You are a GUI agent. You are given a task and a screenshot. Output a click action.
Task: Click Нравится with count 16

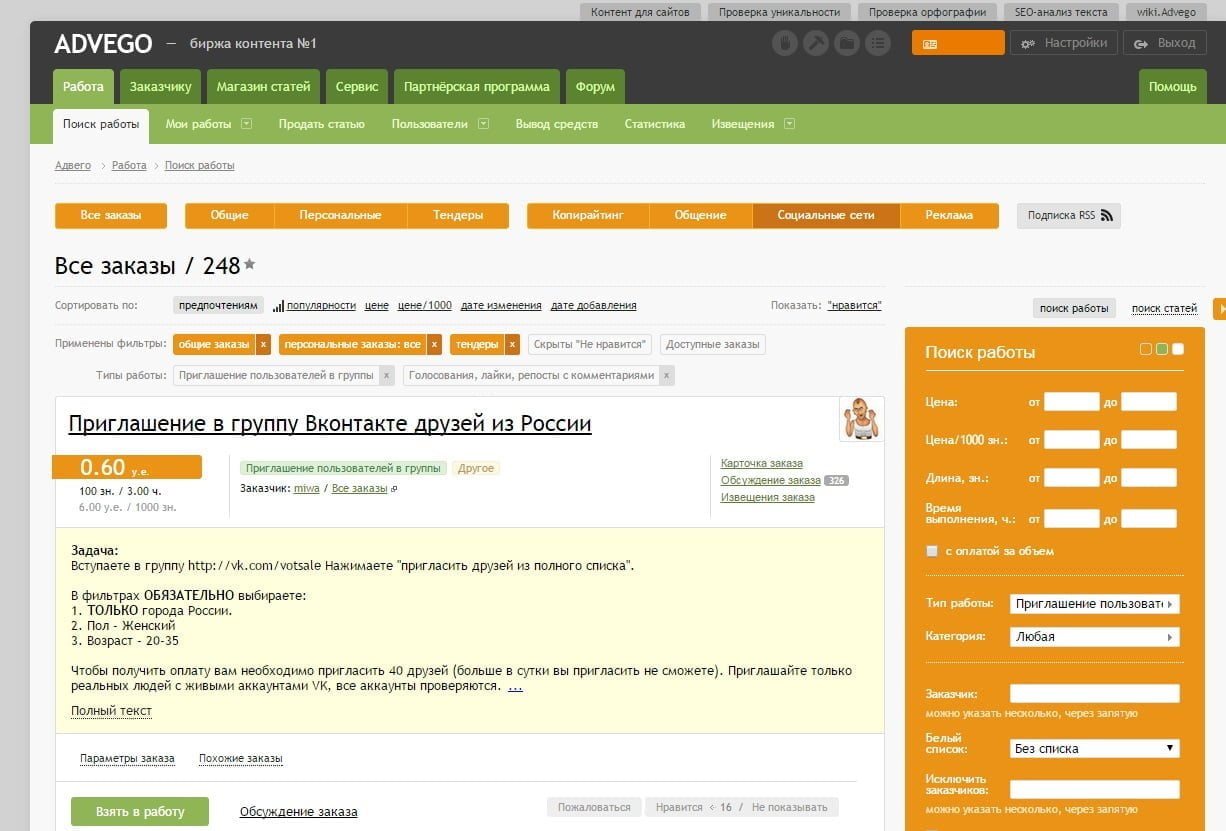[695, 807]
